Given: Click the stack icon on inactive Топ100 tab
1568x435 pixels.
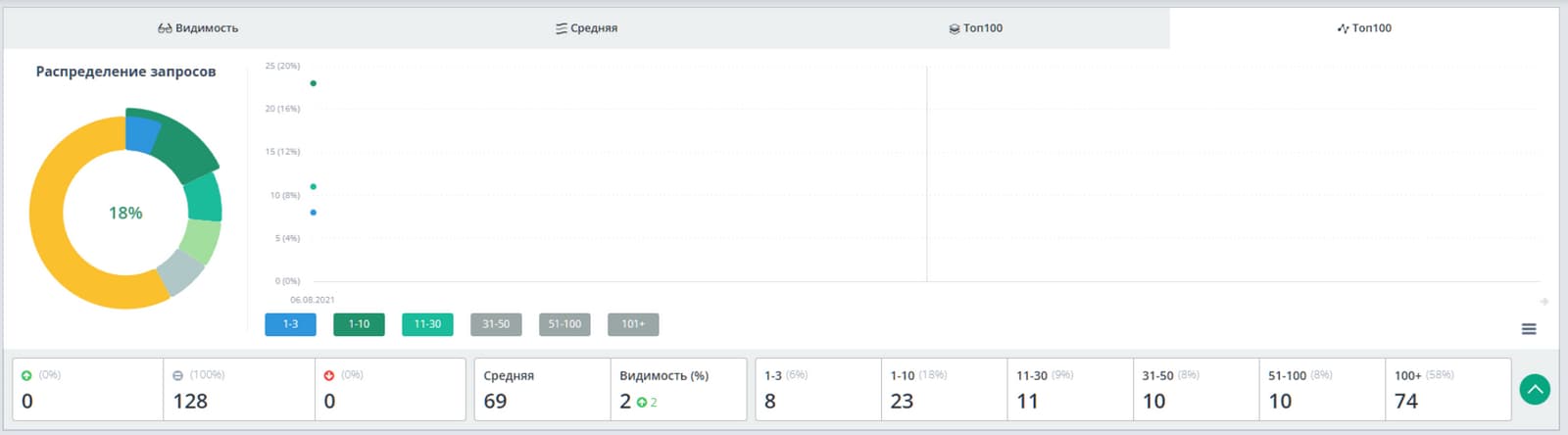Looking at the screenshot, I should click(955, 28).
